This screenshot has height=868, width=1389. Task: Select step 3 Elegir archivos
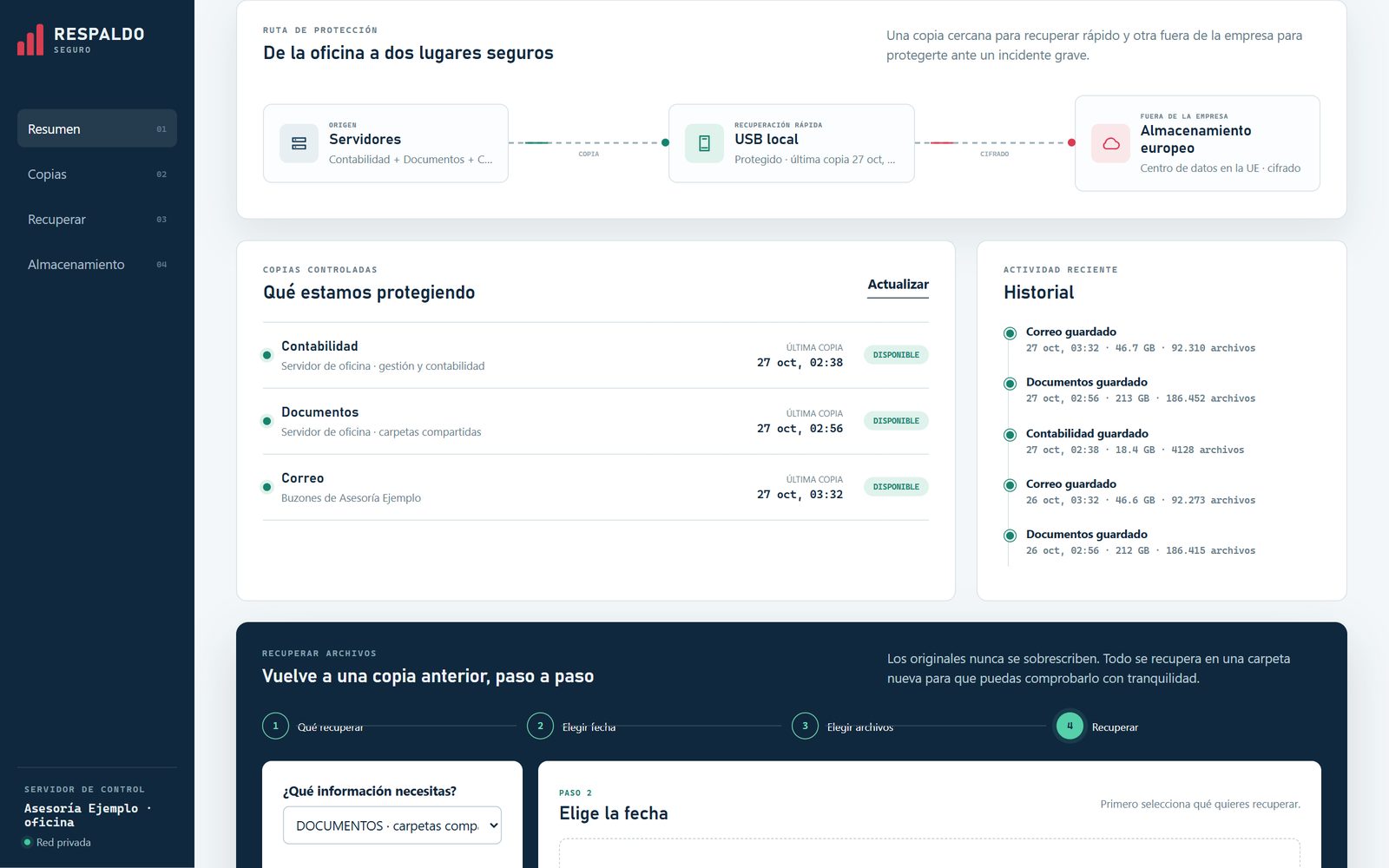coord(843,726)
